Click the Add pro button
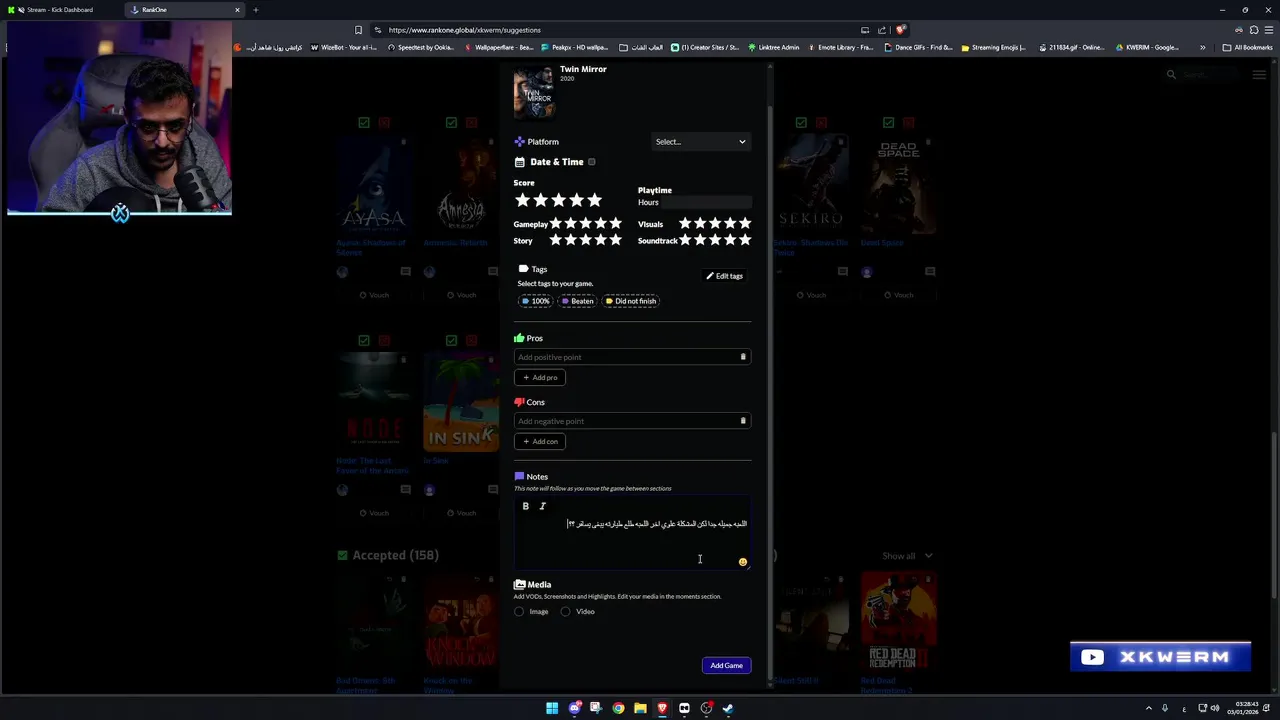 [540, 378]
